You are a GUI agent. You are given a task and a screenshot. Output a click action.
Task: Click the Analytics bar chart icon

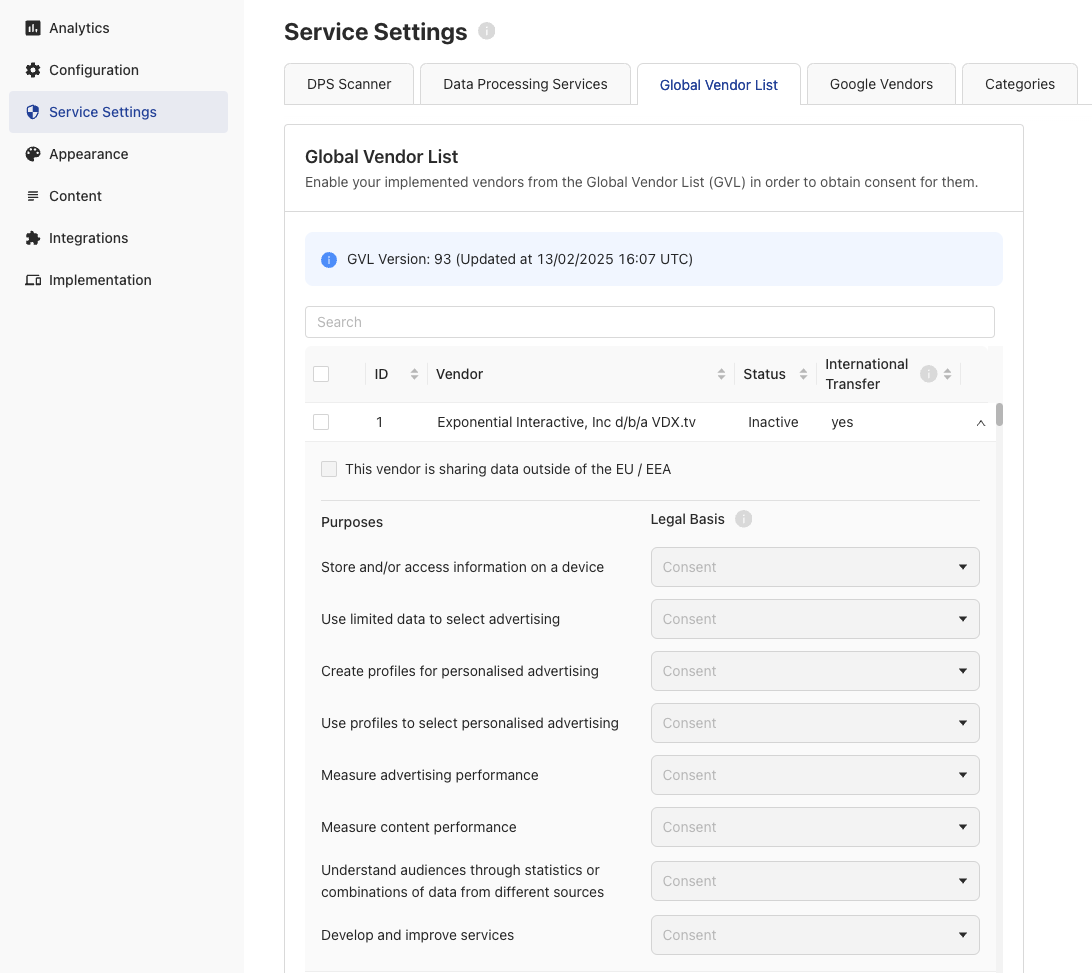[33, 28]
